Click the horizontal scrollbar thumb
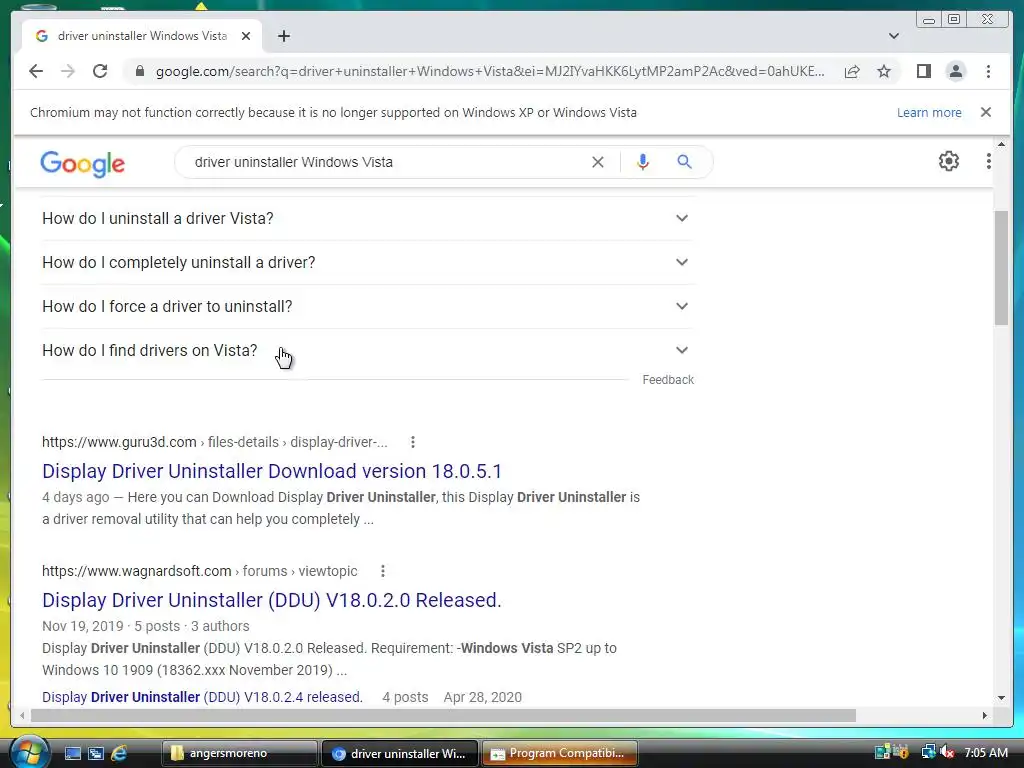 point(444,716)
